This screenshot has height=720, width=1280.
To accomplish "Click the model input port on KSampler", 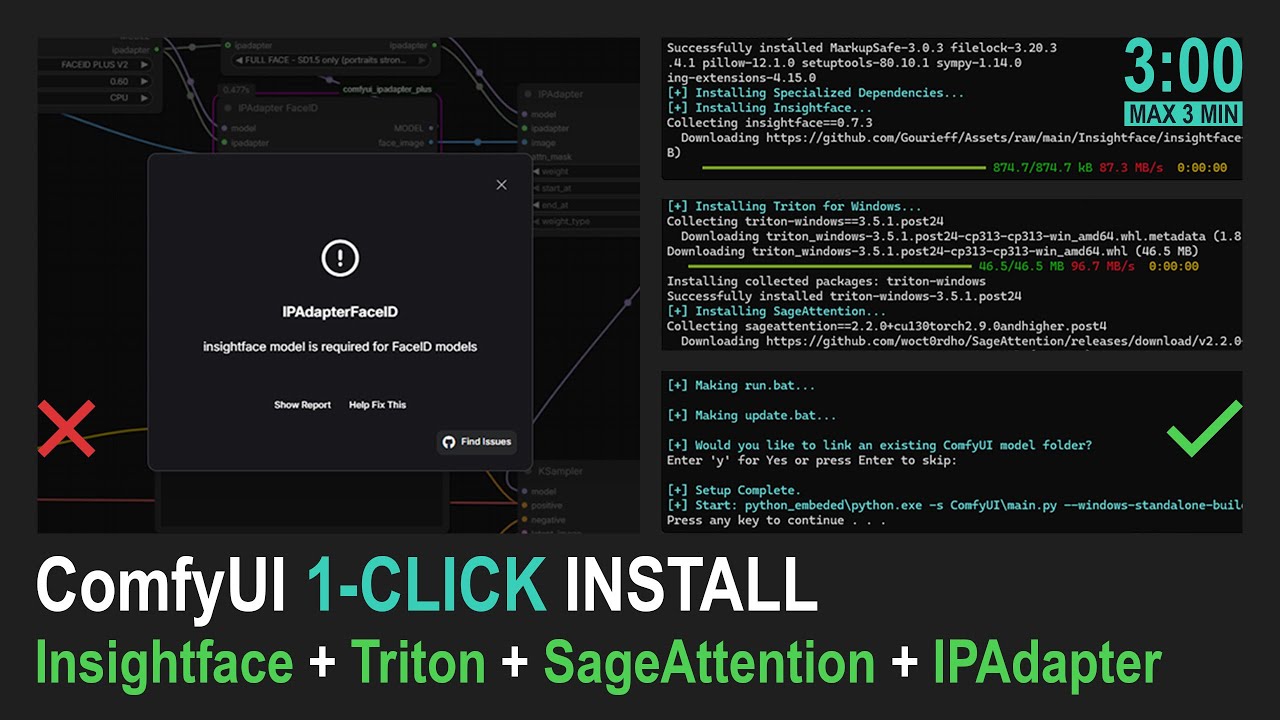I will click(526, 492).
